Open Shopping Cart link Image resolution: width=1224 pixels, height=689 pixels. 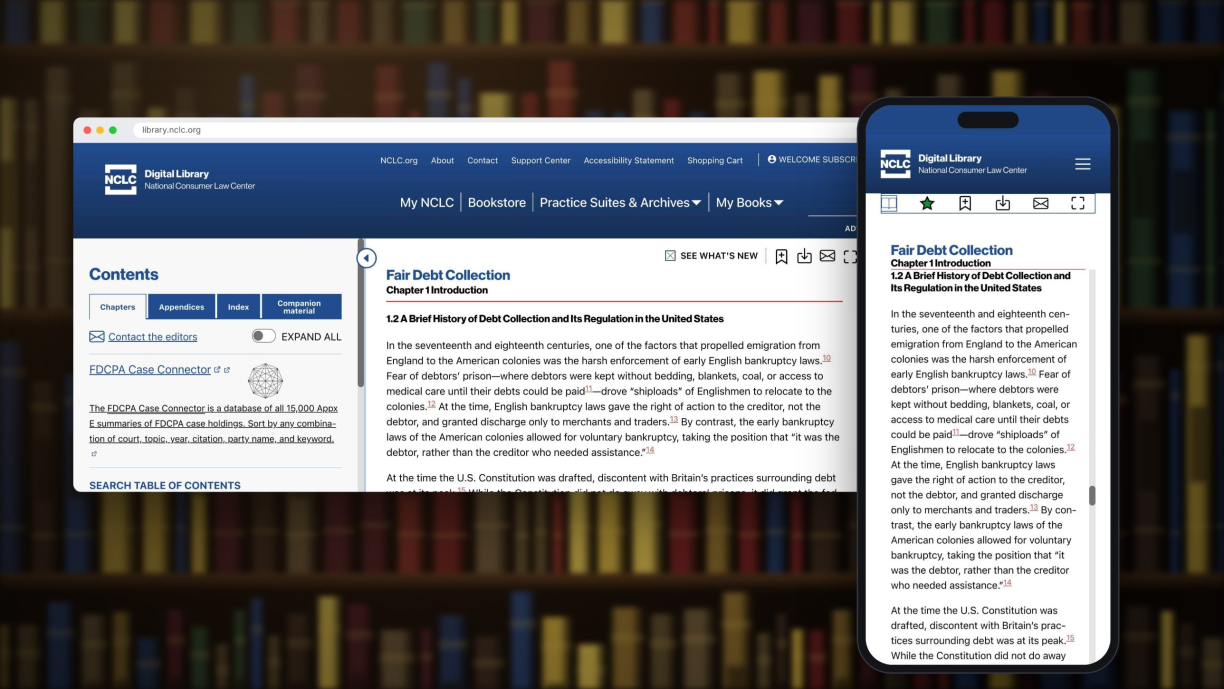715,160
